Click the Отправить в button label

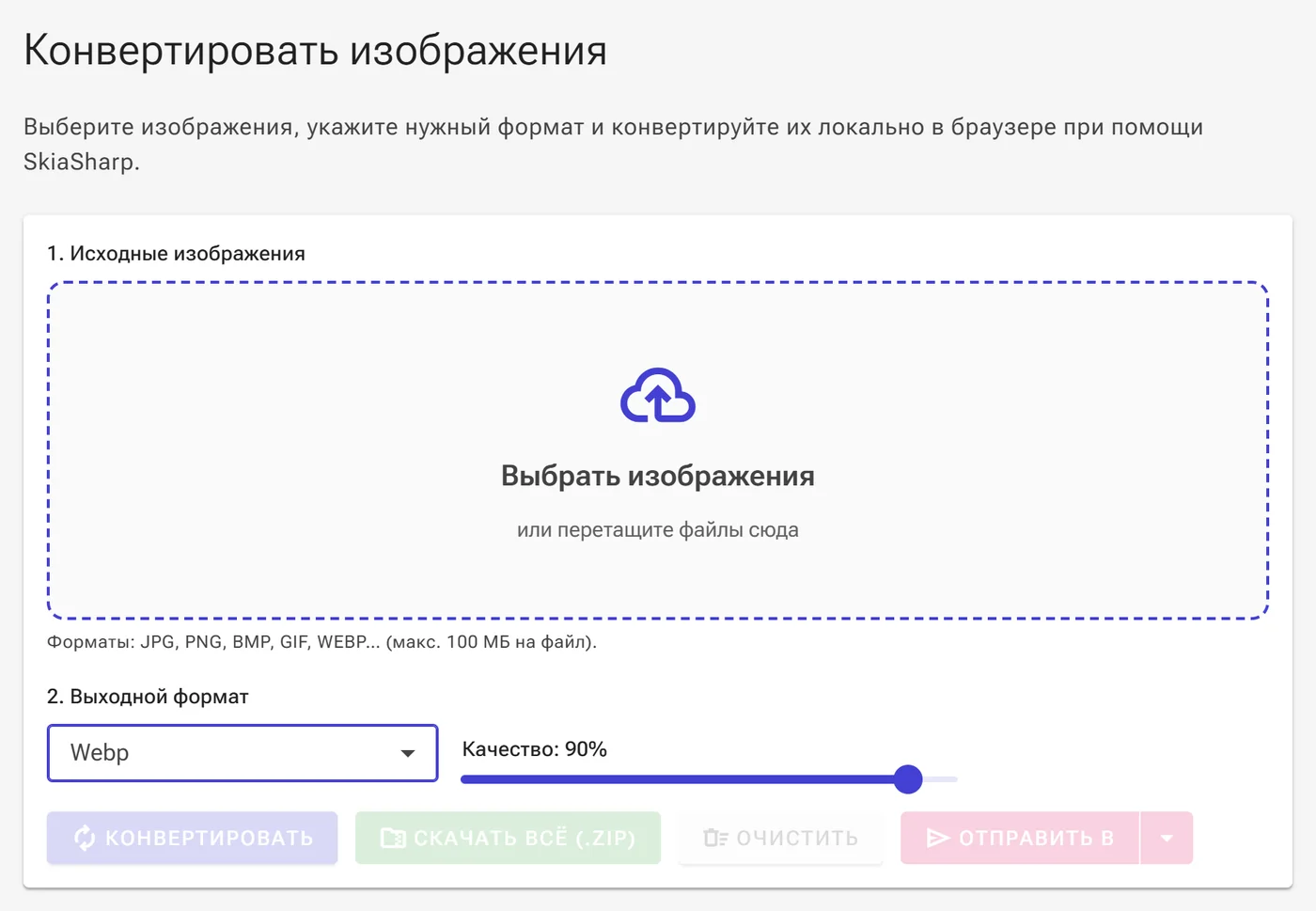pyautogui.click(x=1036, y=838)
